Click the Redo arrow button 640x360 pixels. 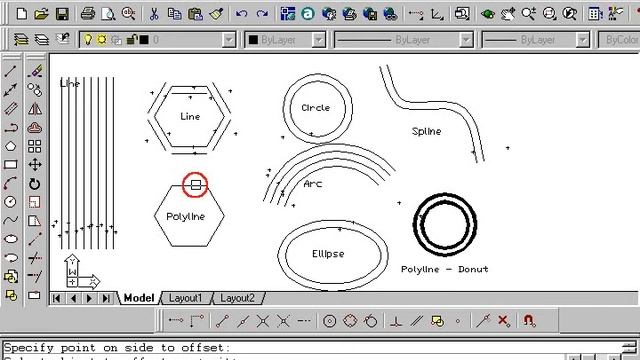click(262, 14)
